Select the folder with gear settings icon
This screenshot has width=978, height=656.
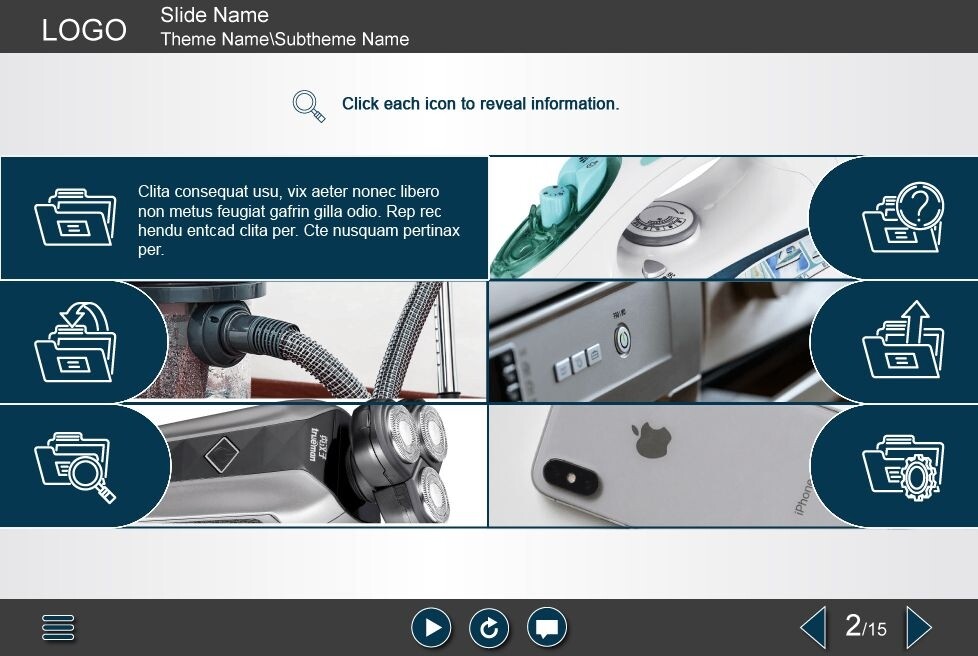pyautogui.click(x=903, y=466)
